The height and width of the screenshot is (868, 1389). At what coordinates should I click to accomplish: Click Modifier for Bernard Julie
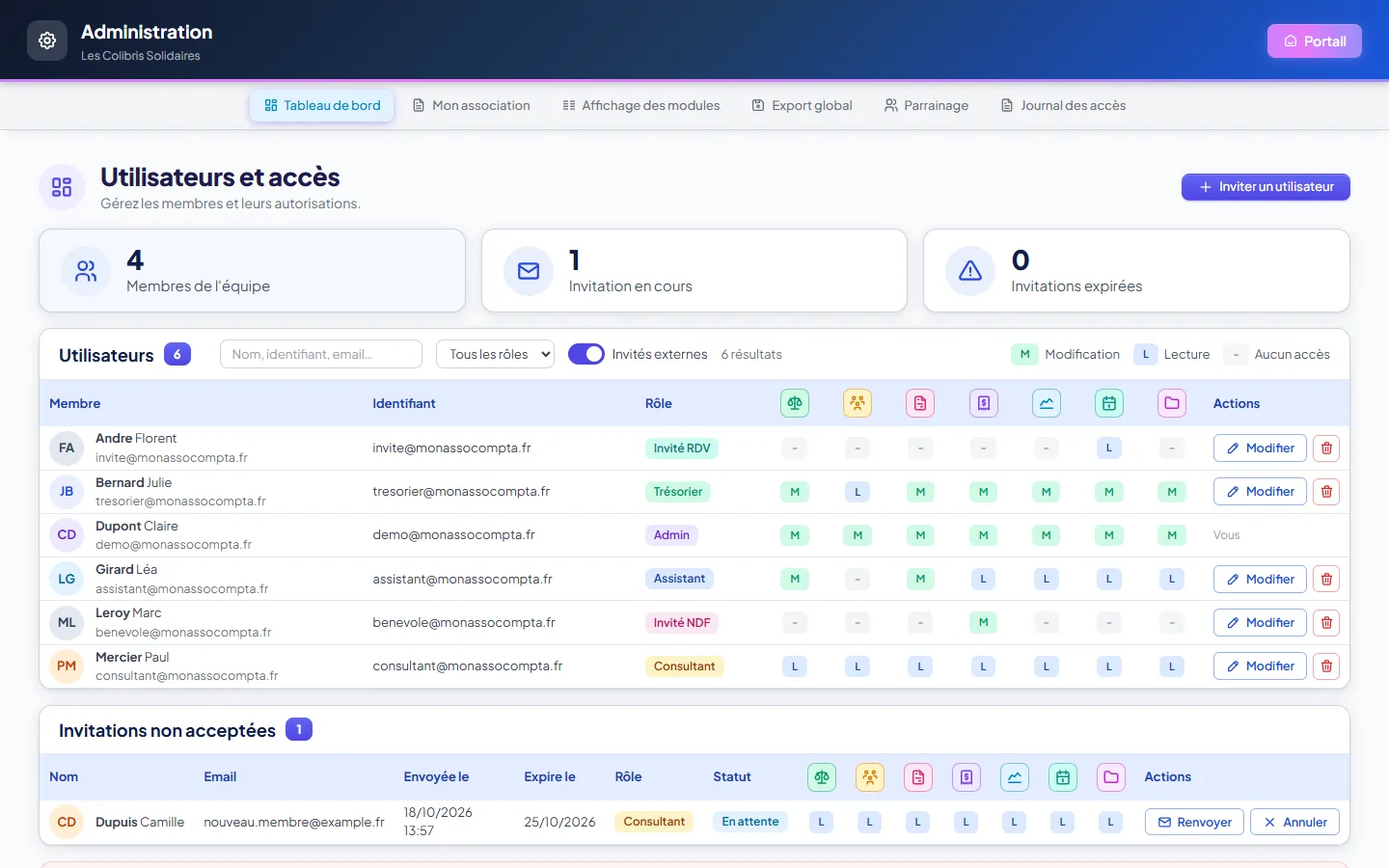click(1260, 492)
